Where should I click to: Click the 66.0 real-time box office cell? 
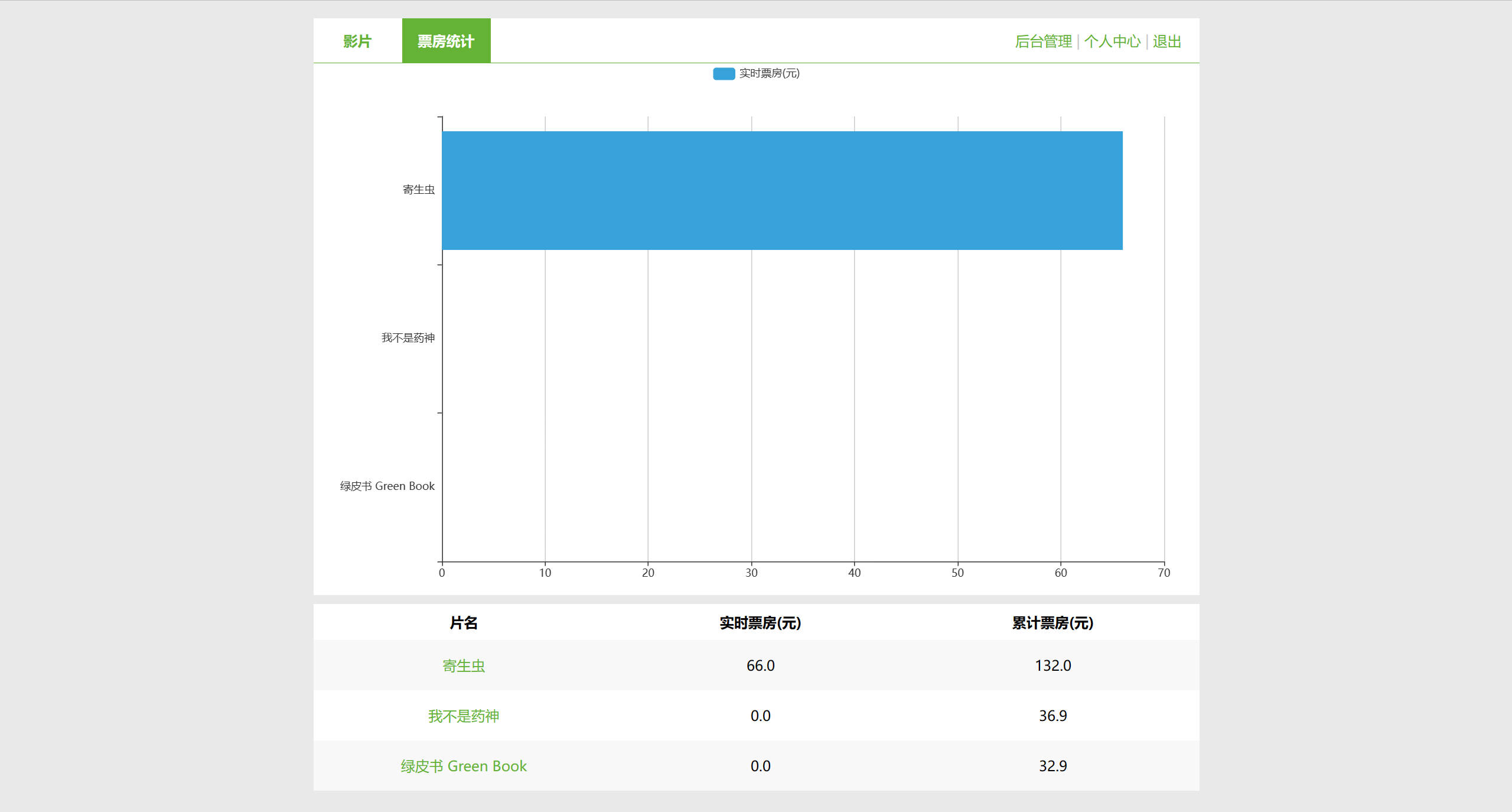click(760, 666)
